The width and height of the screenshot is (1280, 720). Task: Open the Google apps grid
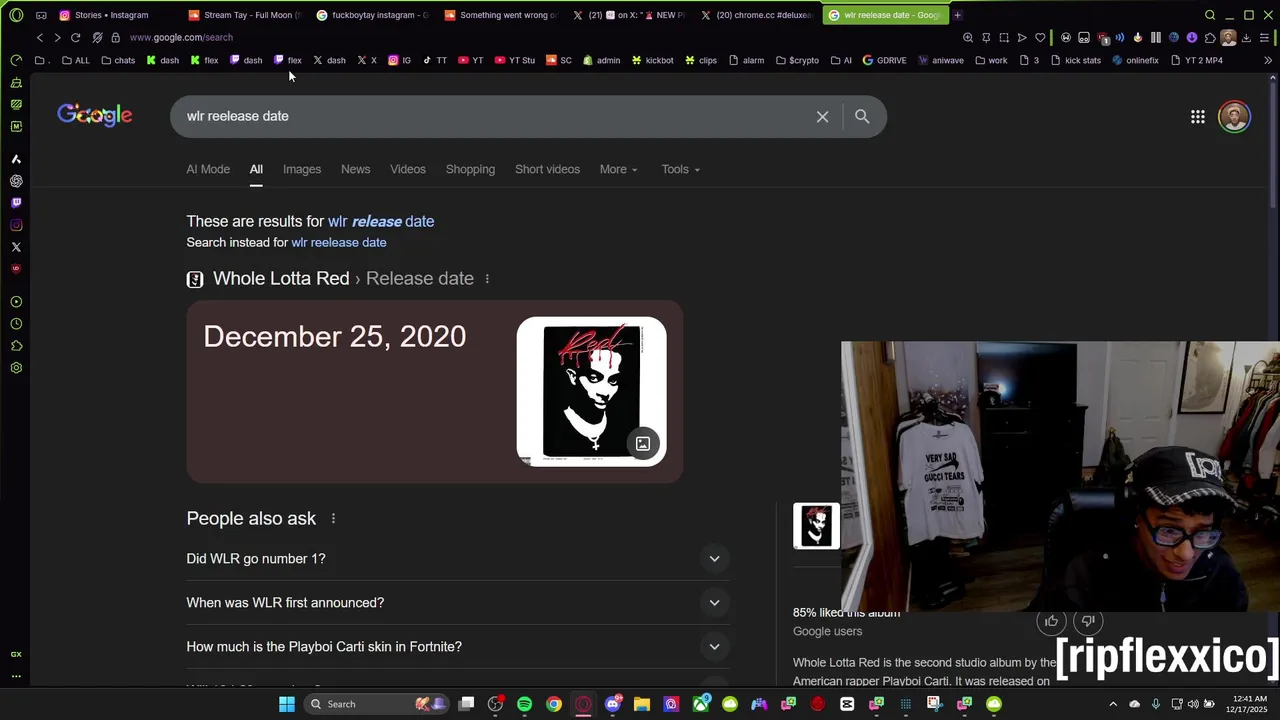pos(1197,117)
